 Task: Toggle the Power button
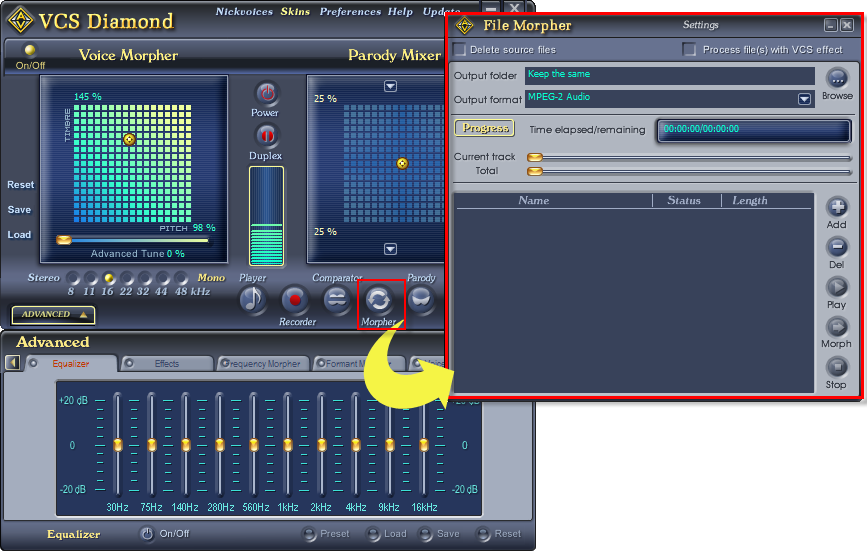tap(267, 93)
